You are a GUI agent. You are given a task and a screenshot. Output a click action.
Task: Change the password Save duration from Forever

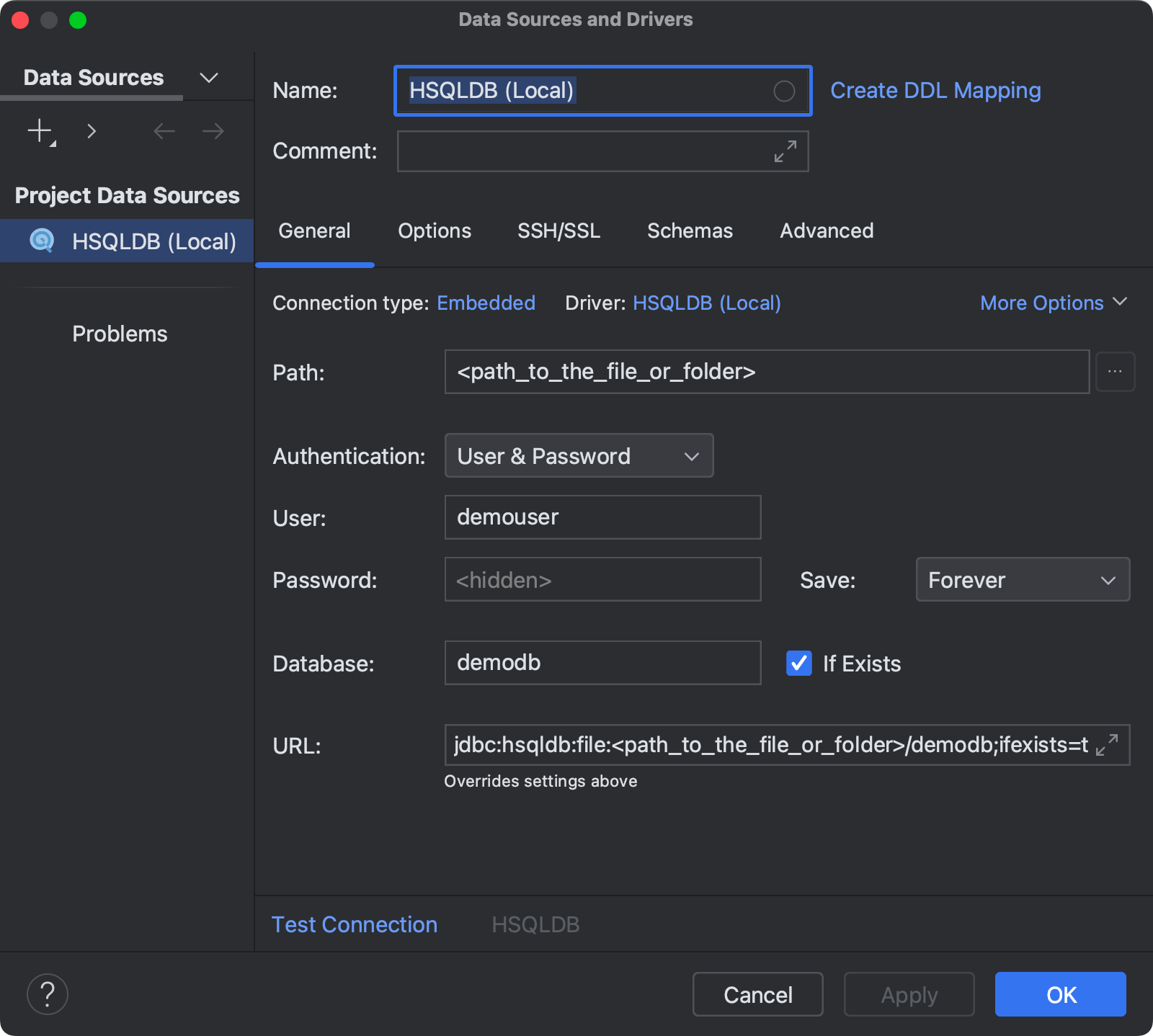click(1022, 579)
